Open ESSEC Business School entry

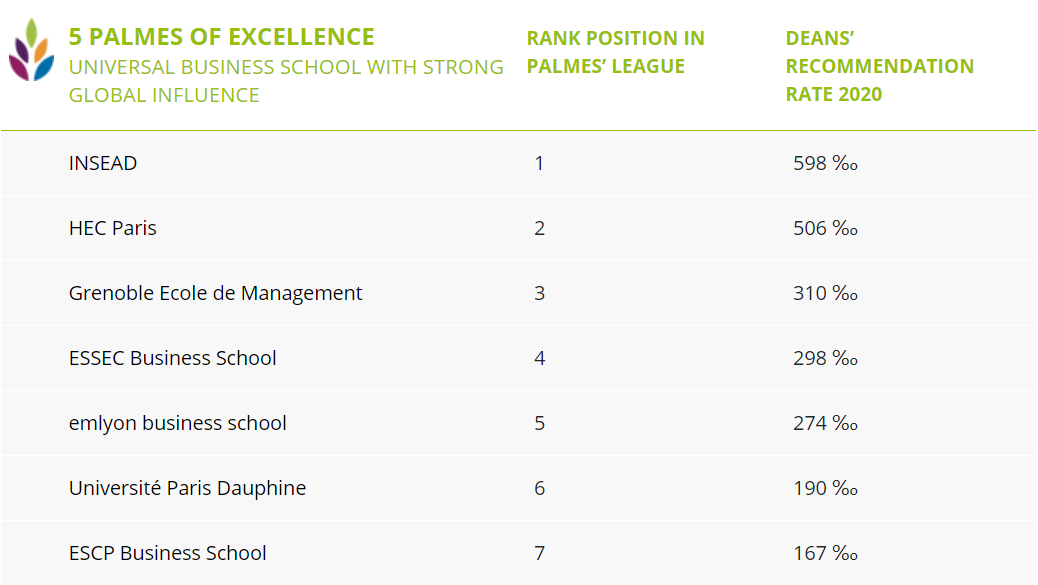click(172, 358)
